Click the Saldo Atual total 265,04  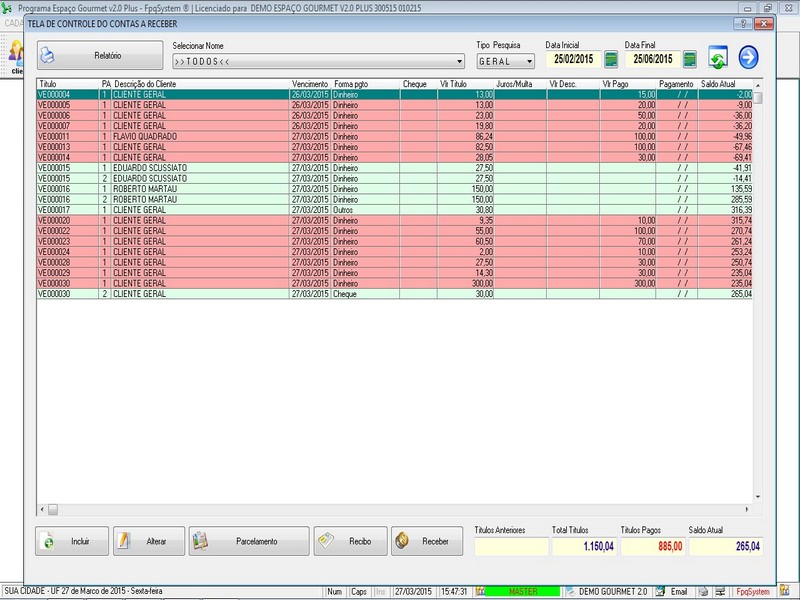click(726, 546)
